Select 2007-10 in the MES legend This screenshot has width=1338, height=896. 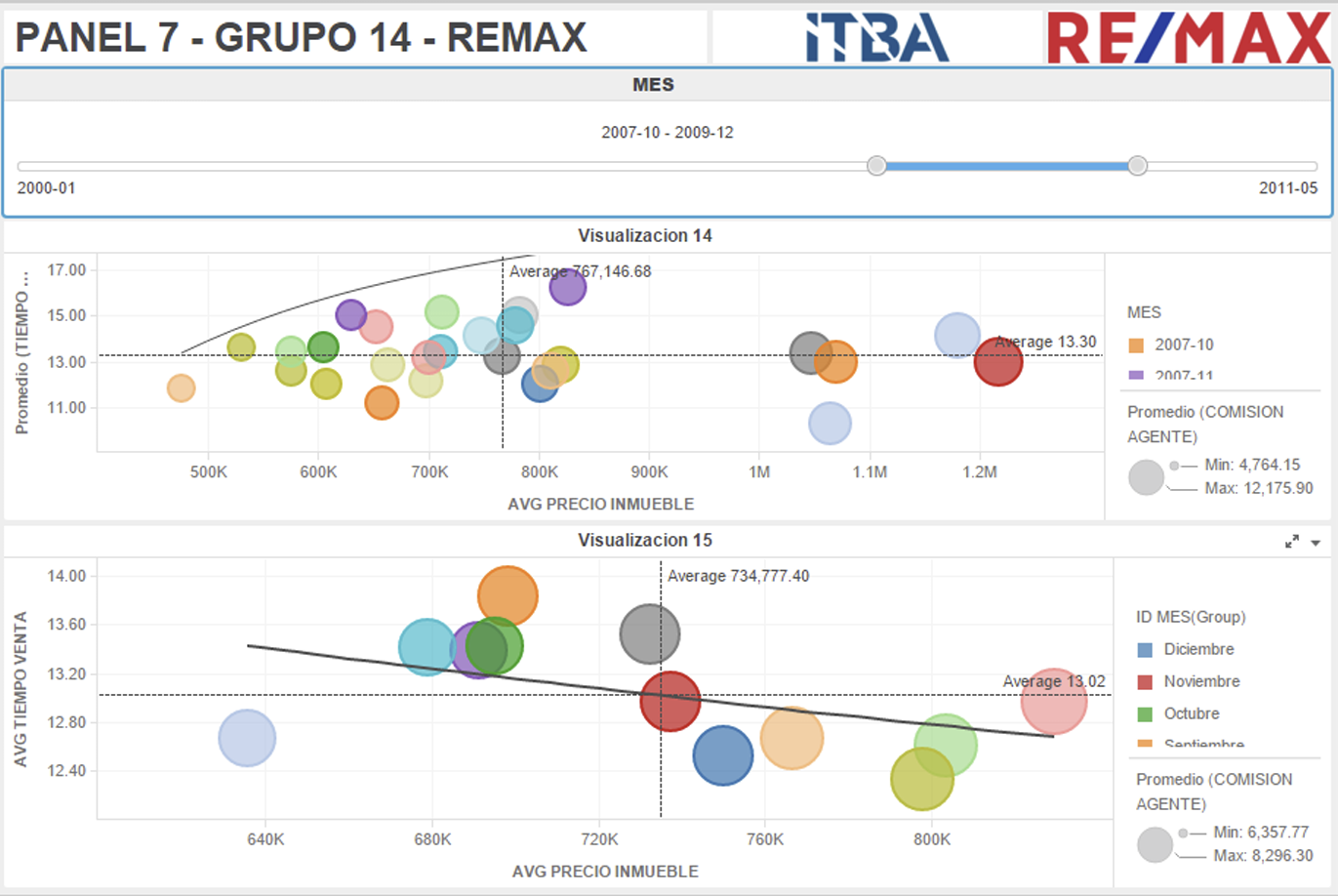[1183, 345]
